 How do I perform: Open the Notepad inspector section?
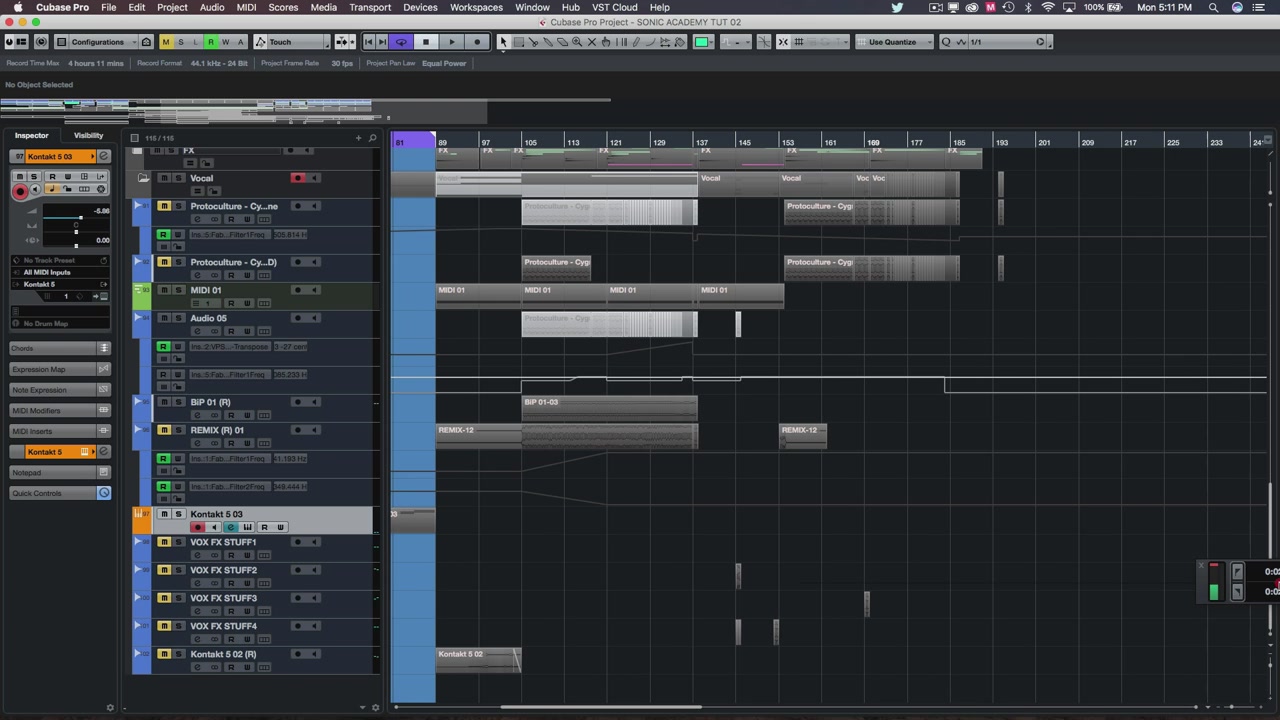pyautogui.click(x=60, y=472)
